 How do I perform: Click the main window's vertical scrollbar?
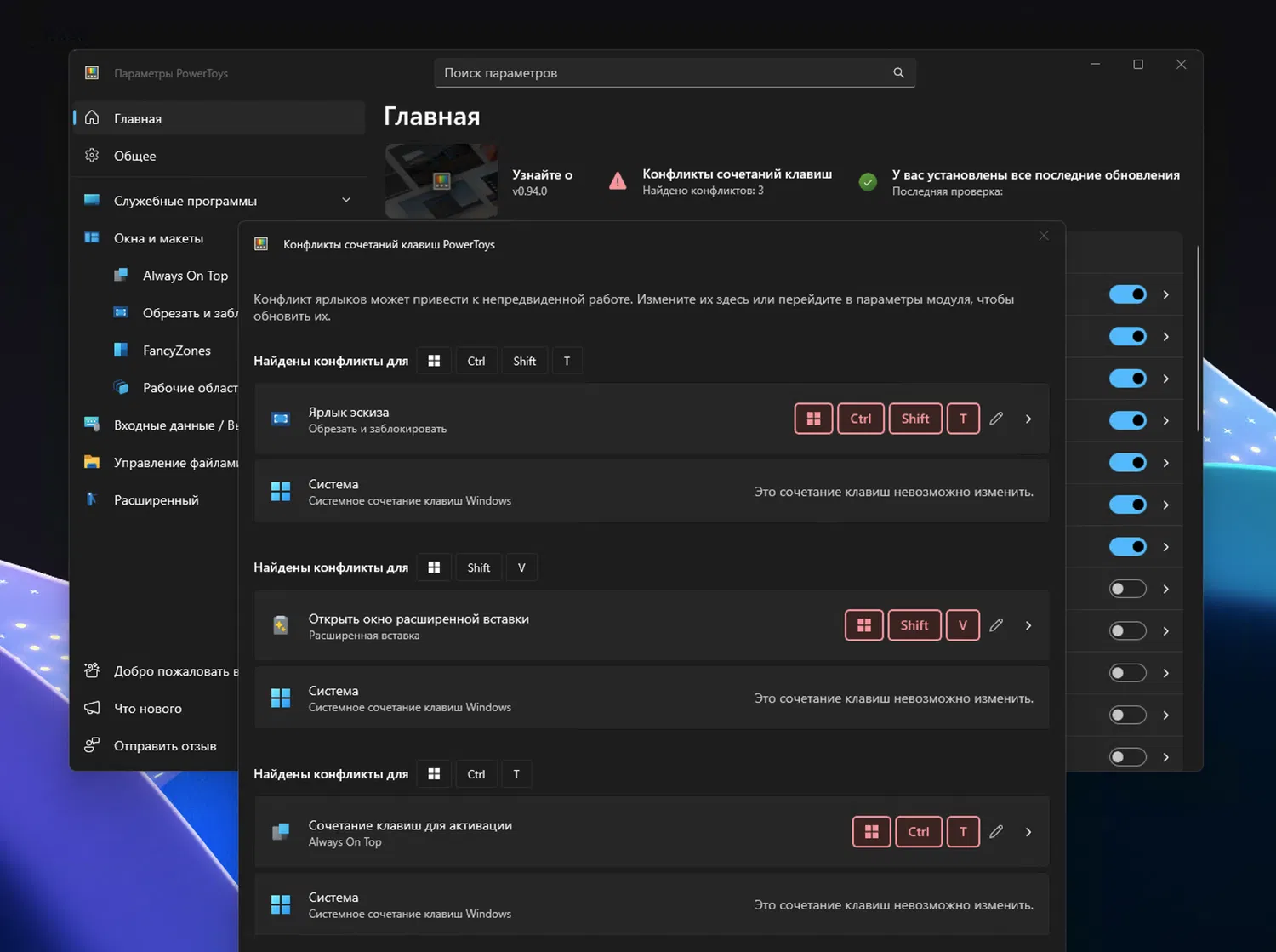point(1198,339)
